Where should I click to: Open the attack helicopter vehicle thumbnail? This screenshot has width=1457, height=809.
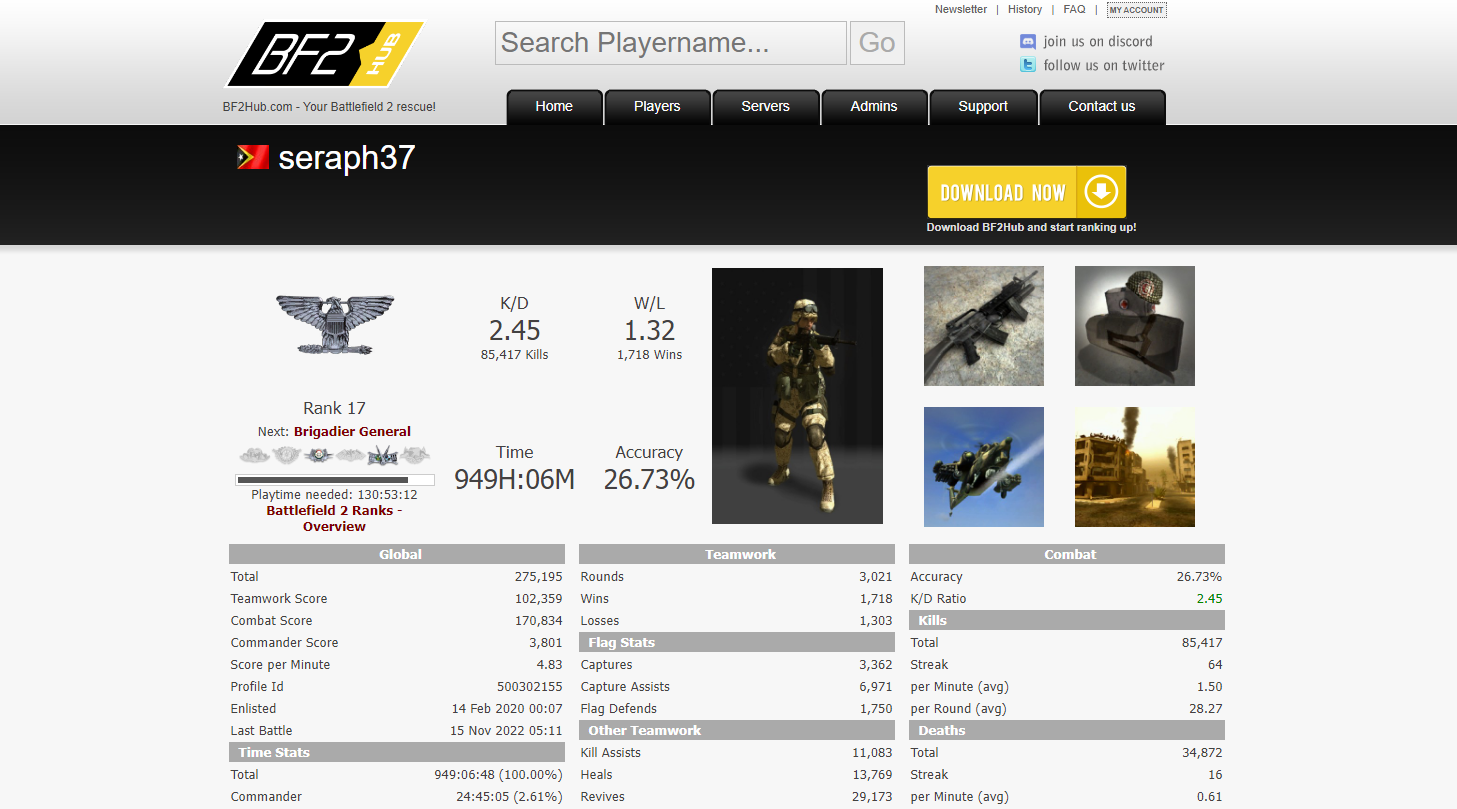[x=984, y=467]
